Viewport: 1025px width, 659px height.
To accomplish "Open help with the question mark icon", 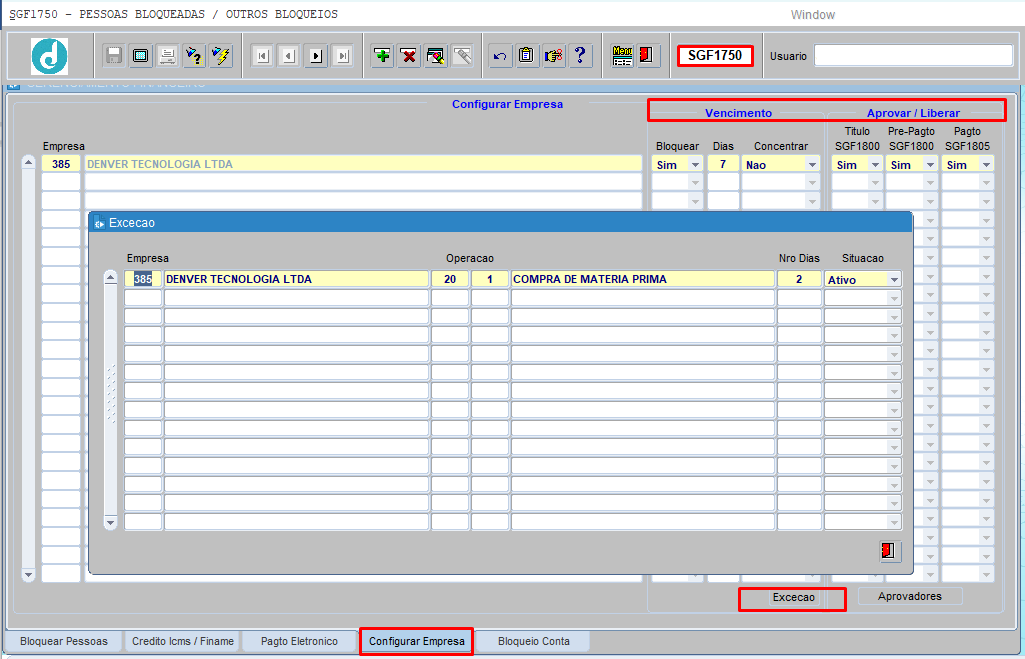I will pos(580,56).
